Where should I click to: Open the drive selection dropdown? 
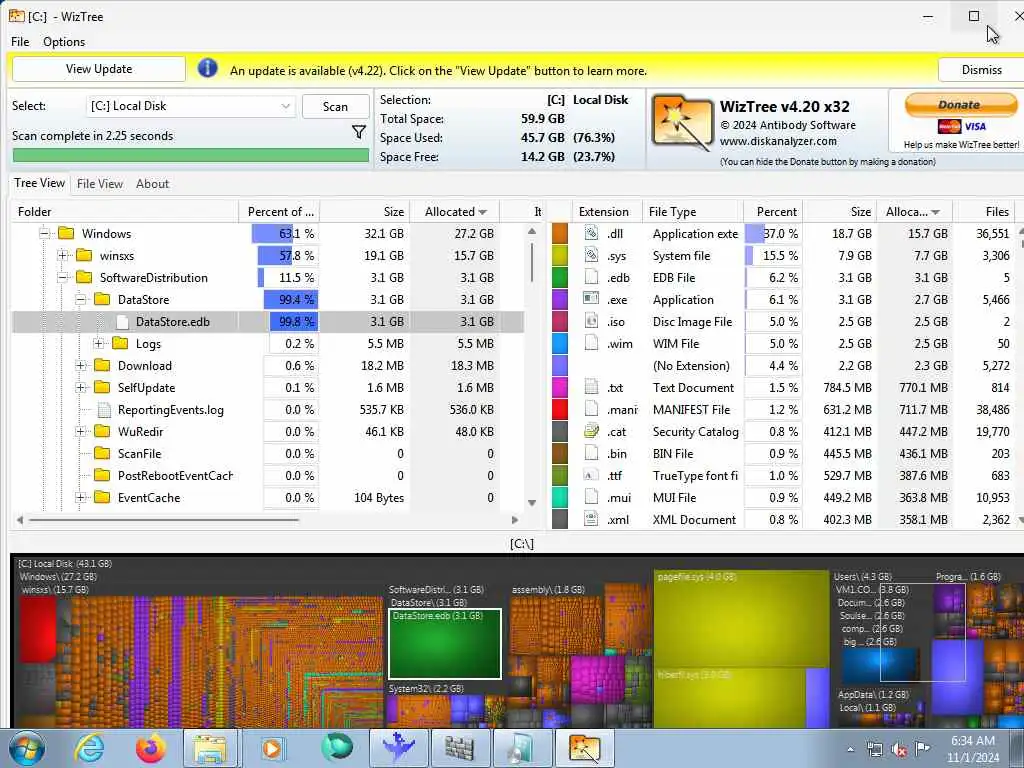(x=285, y=106)
